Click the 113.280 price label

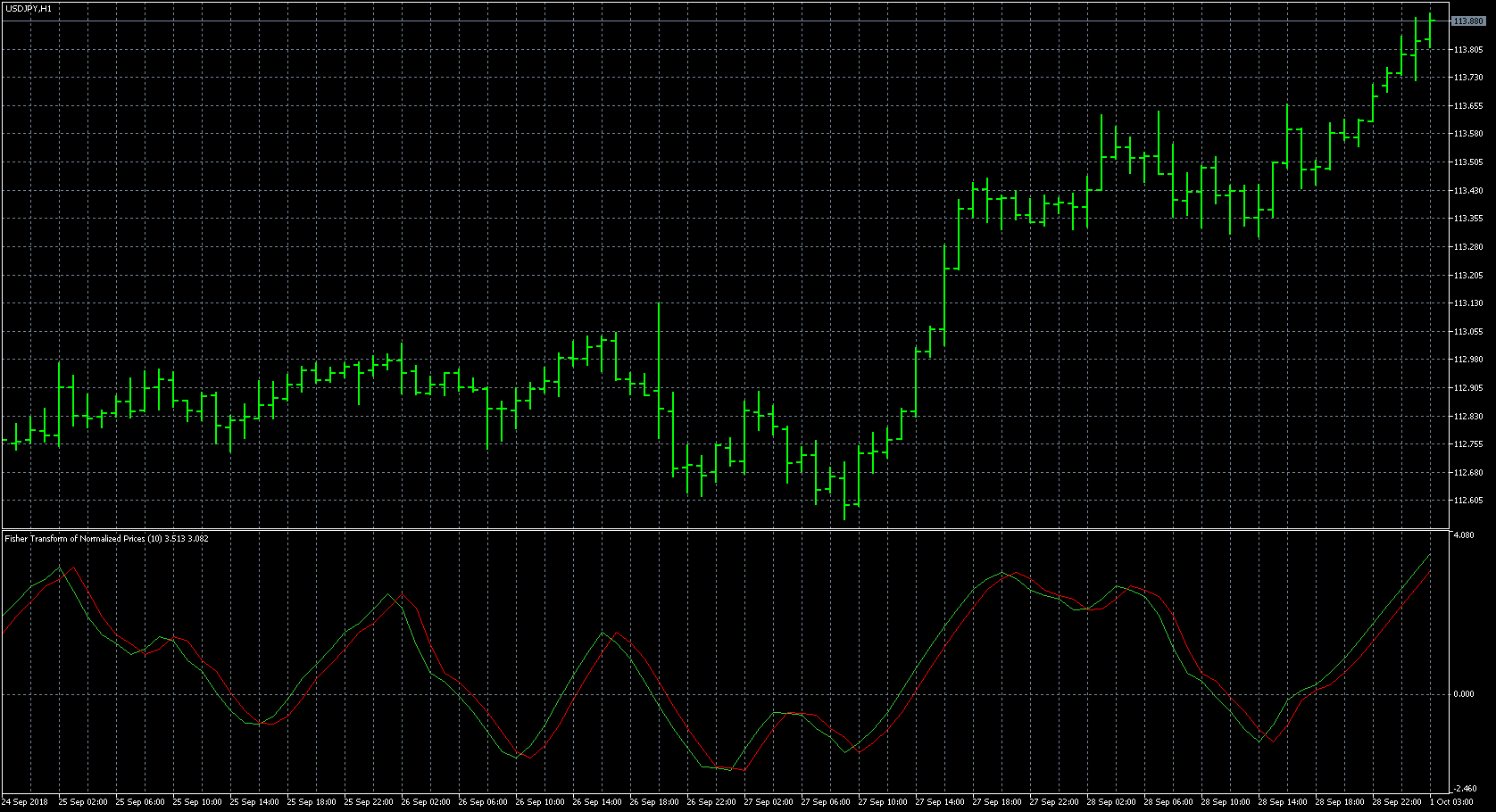point(1469,247)
